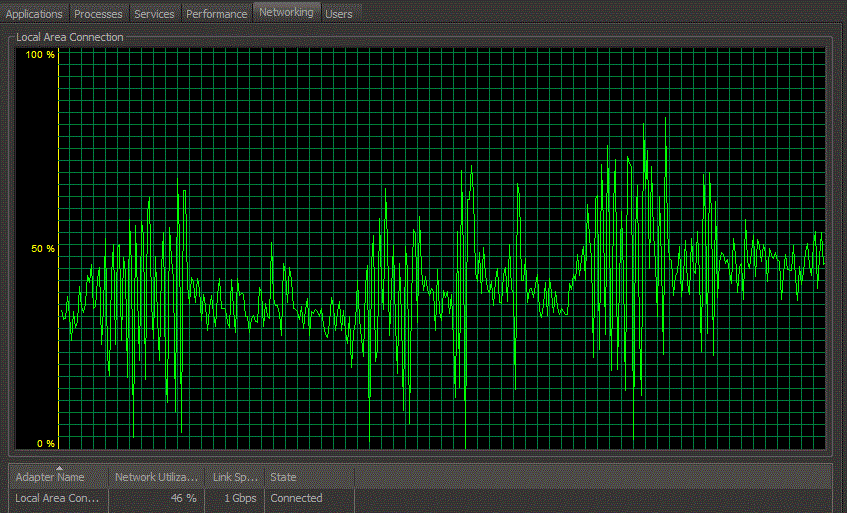
Task: Switch to the Applications tab
Action: (35, 14)
